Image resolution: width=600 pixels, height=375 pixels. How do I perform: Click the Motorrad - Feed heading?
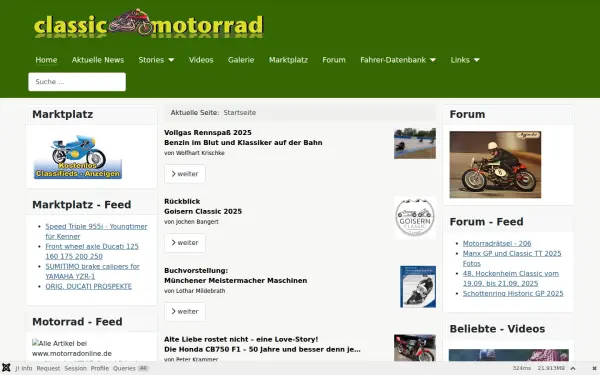pyautogui.click(x=77, y=322)
